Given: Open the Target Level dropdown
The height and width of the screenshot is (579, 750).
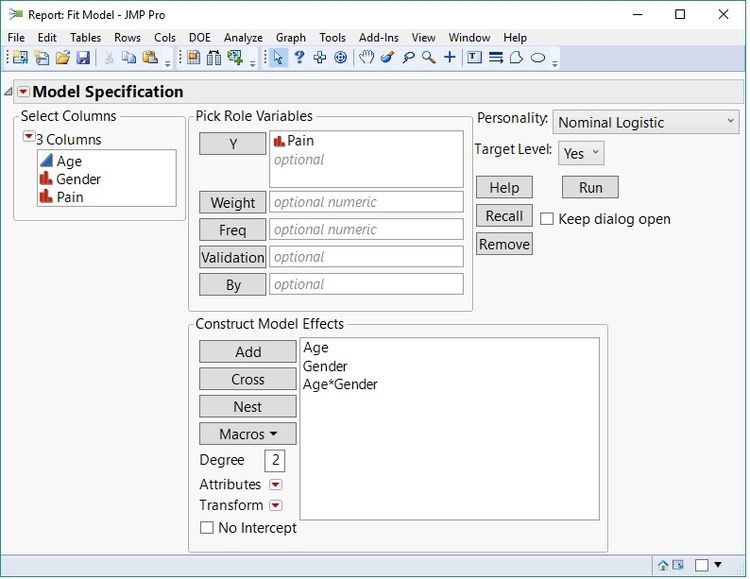Looking at the screenshot, I should (581, 153).
